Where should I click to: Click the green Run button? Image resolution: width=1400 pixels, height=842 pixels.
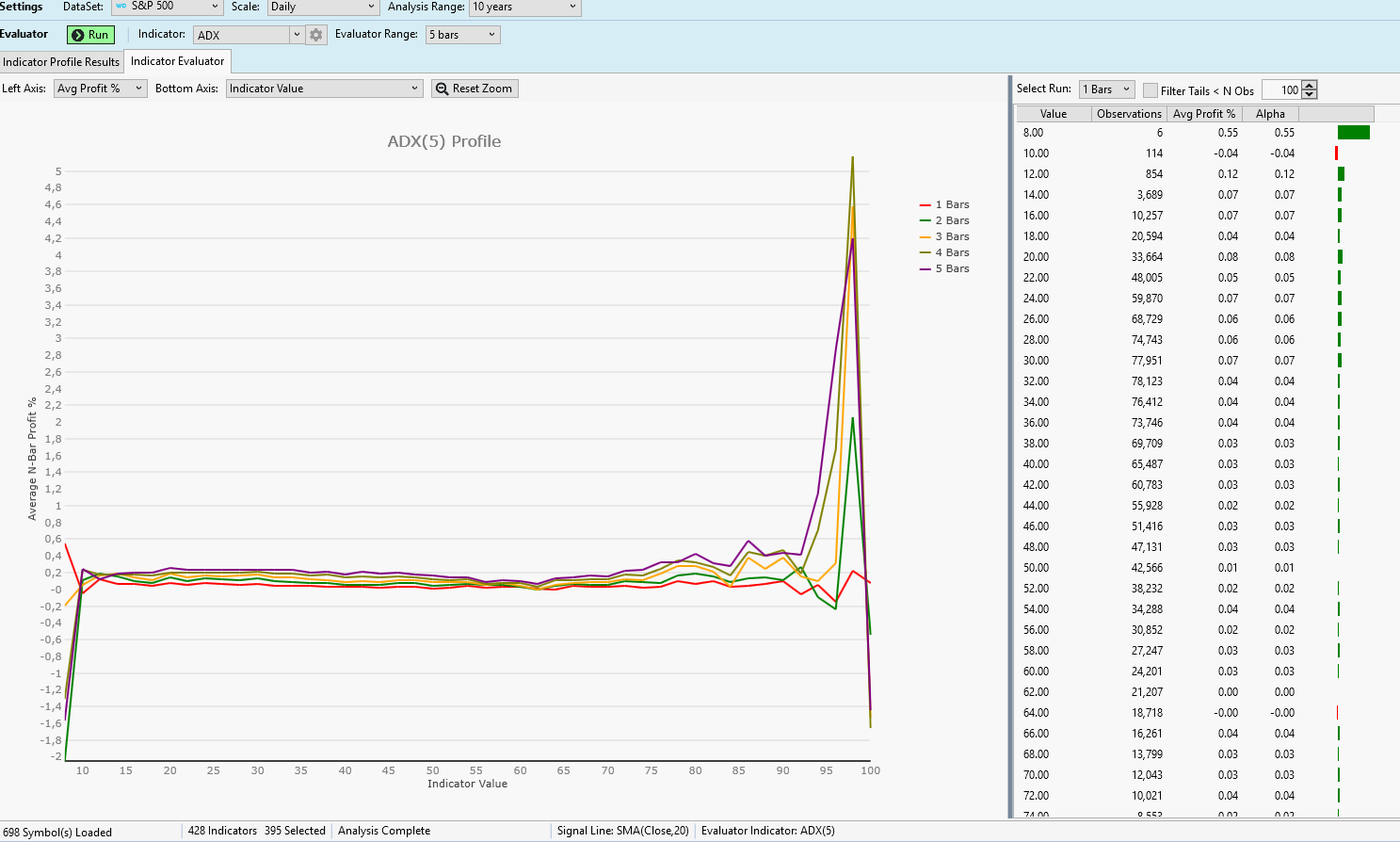[x=90, y=35]
